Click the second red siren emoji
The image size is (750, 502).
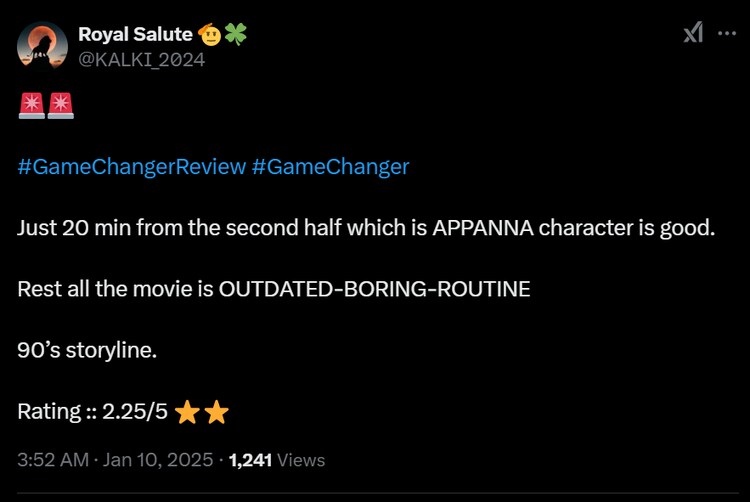[61, 105]
